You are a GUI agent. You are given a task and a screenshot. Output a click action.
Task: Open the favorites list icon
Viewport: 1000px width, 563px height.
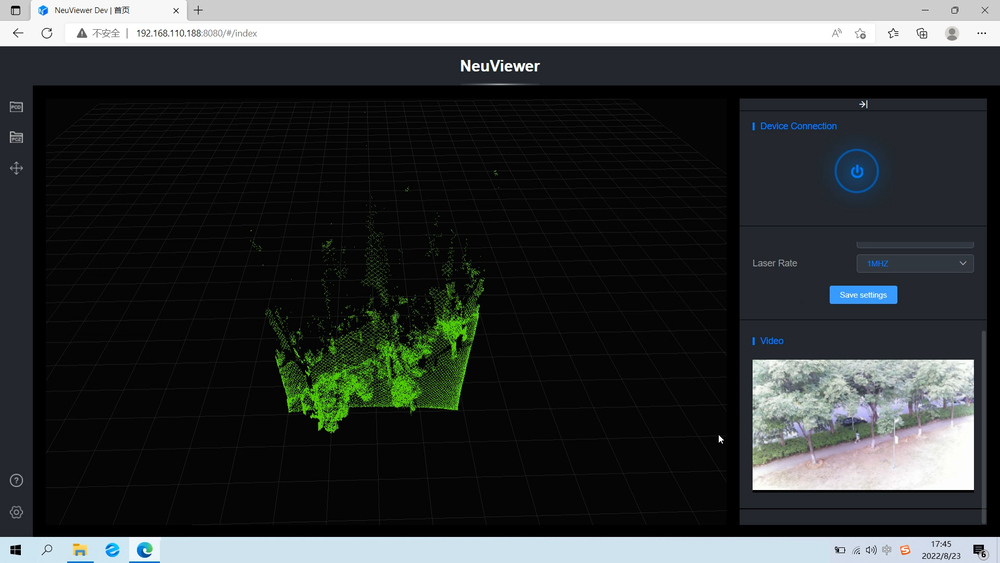tap(893, 33)
